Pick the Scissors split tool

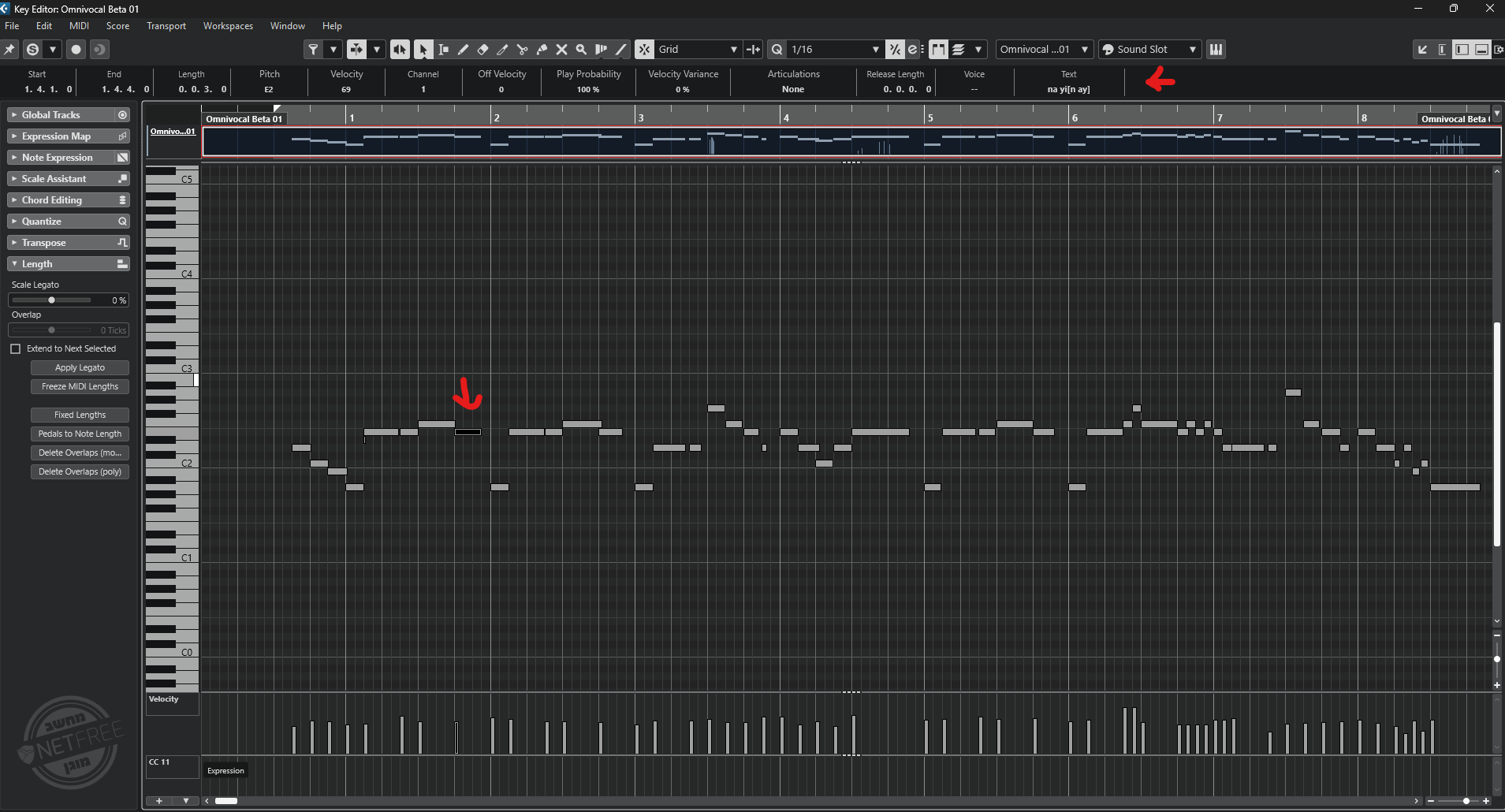(x=522, y=50)
